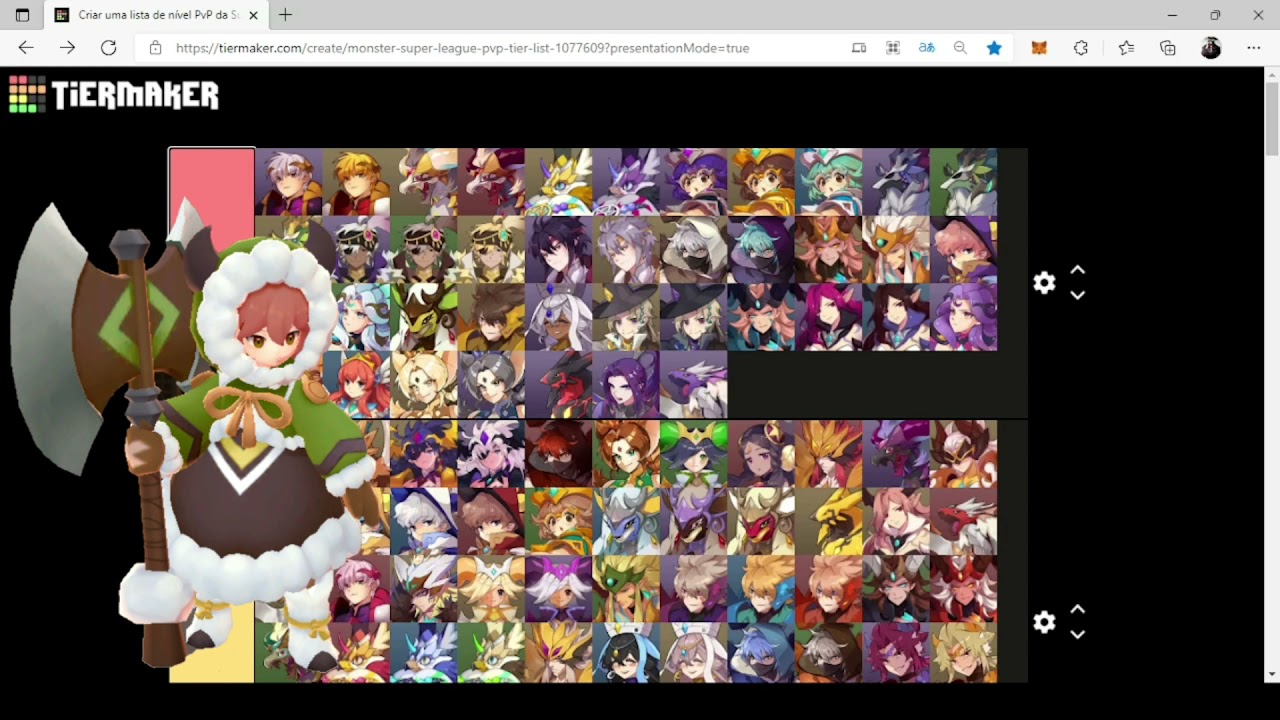1280x720 pixels.
Task: Select the pink top tier label cell
Action: coord(212,190)
